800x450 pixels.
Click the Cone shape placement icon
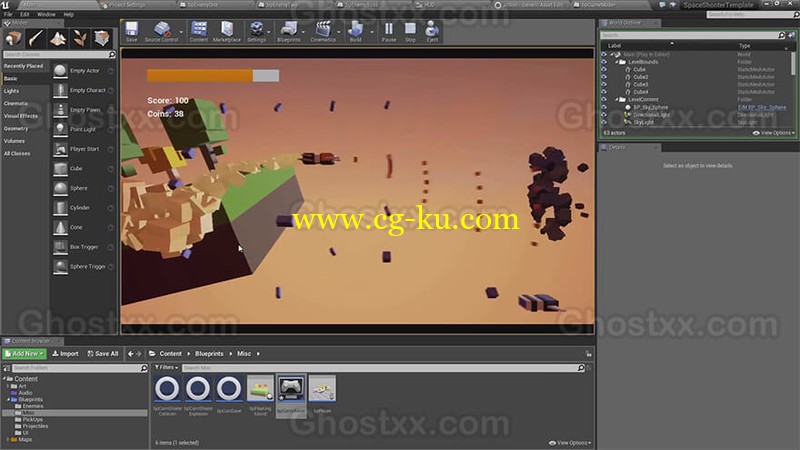pos(60,228)
